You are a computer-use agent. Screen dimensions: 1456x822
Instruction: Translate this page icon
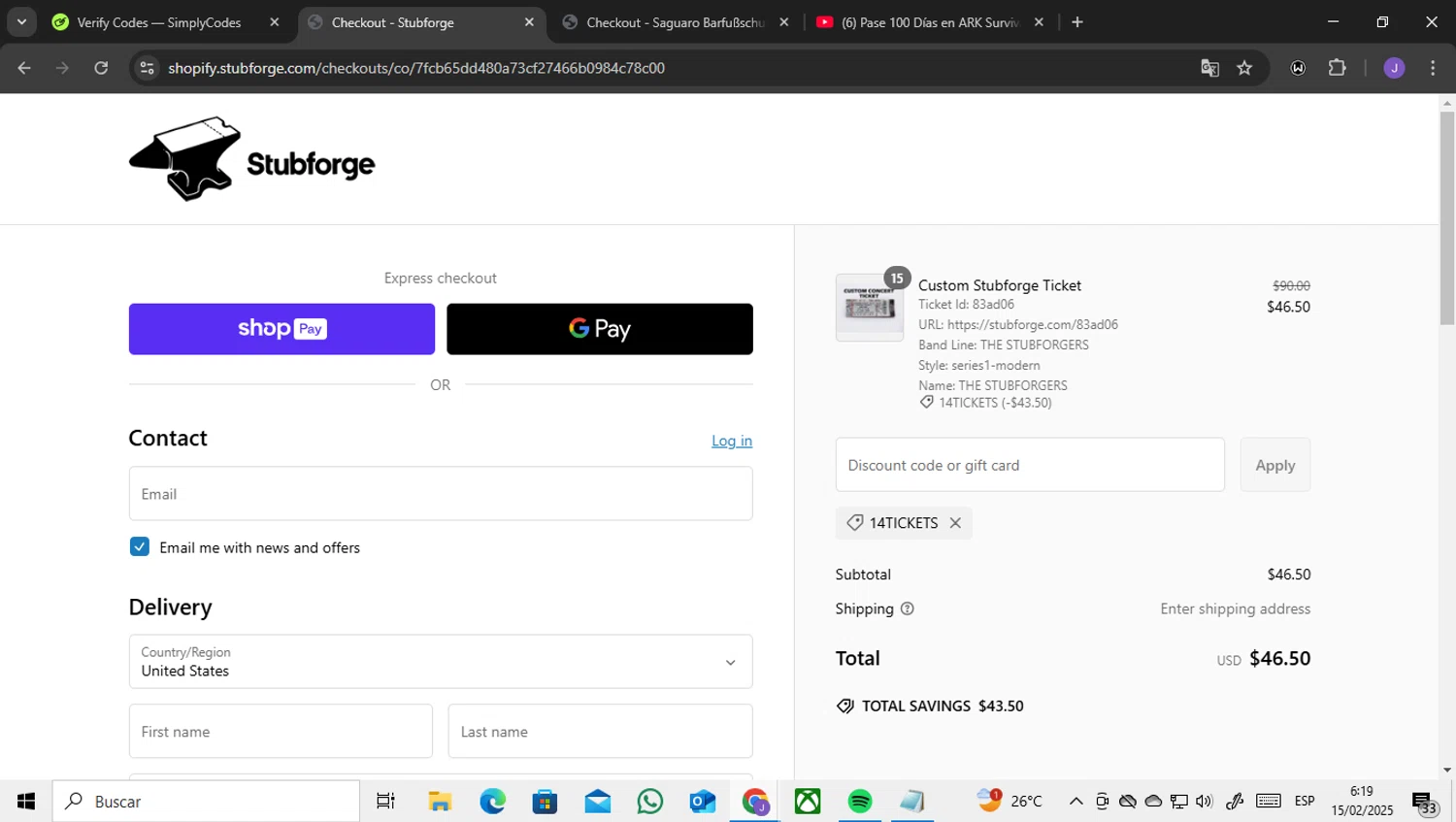coord(1209,68)
